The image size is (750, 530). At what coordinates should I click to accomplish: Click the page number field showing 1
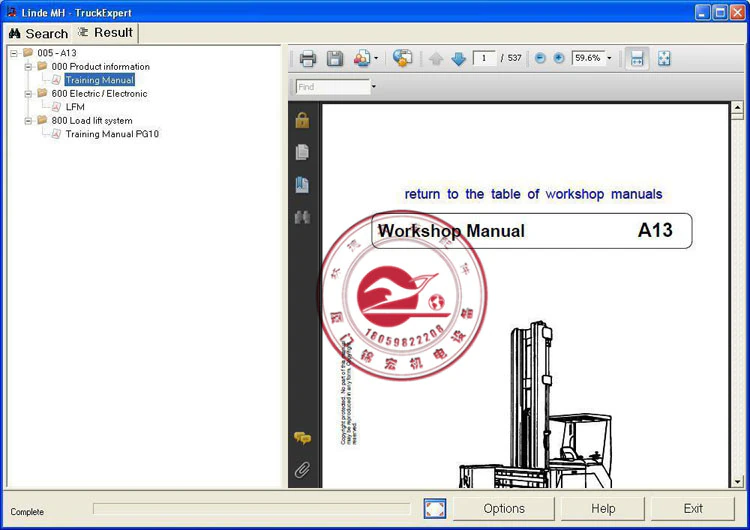point(484,58)
